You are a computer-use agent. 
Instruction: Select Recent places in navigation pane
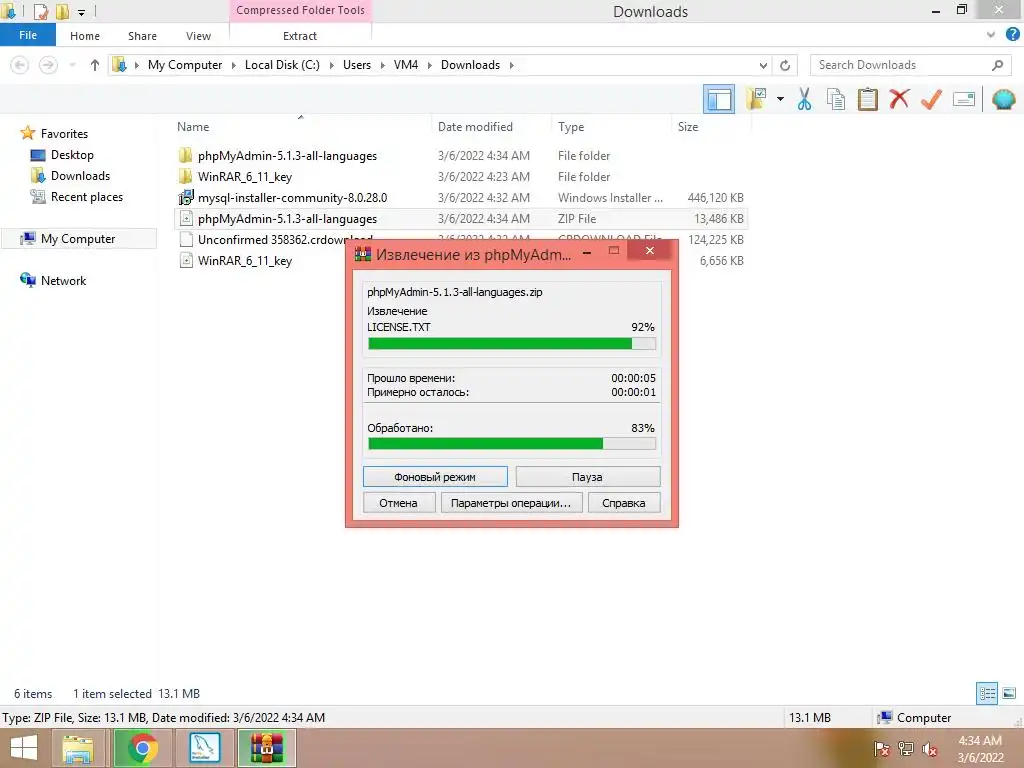[x=87, y=197]
